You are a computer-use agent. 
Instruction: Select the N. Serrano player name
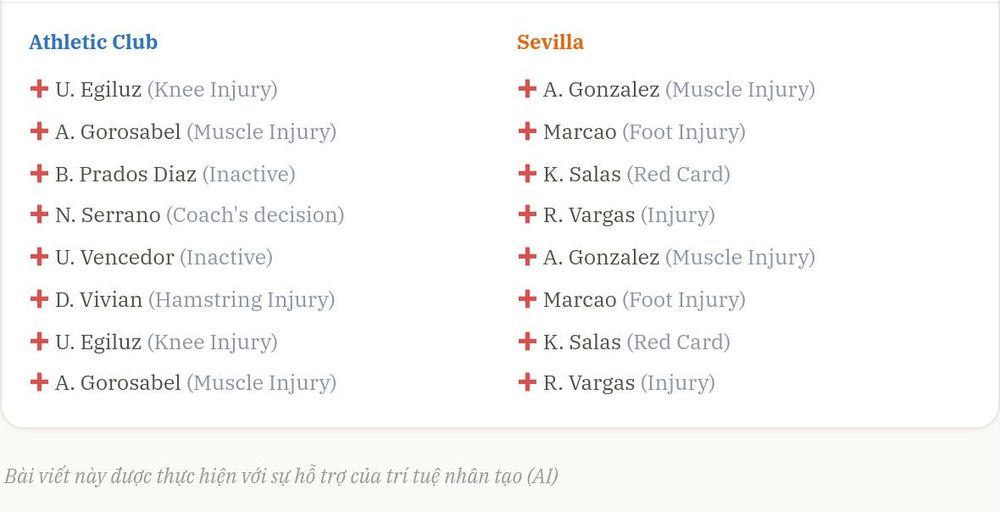(x=108, y=215)
